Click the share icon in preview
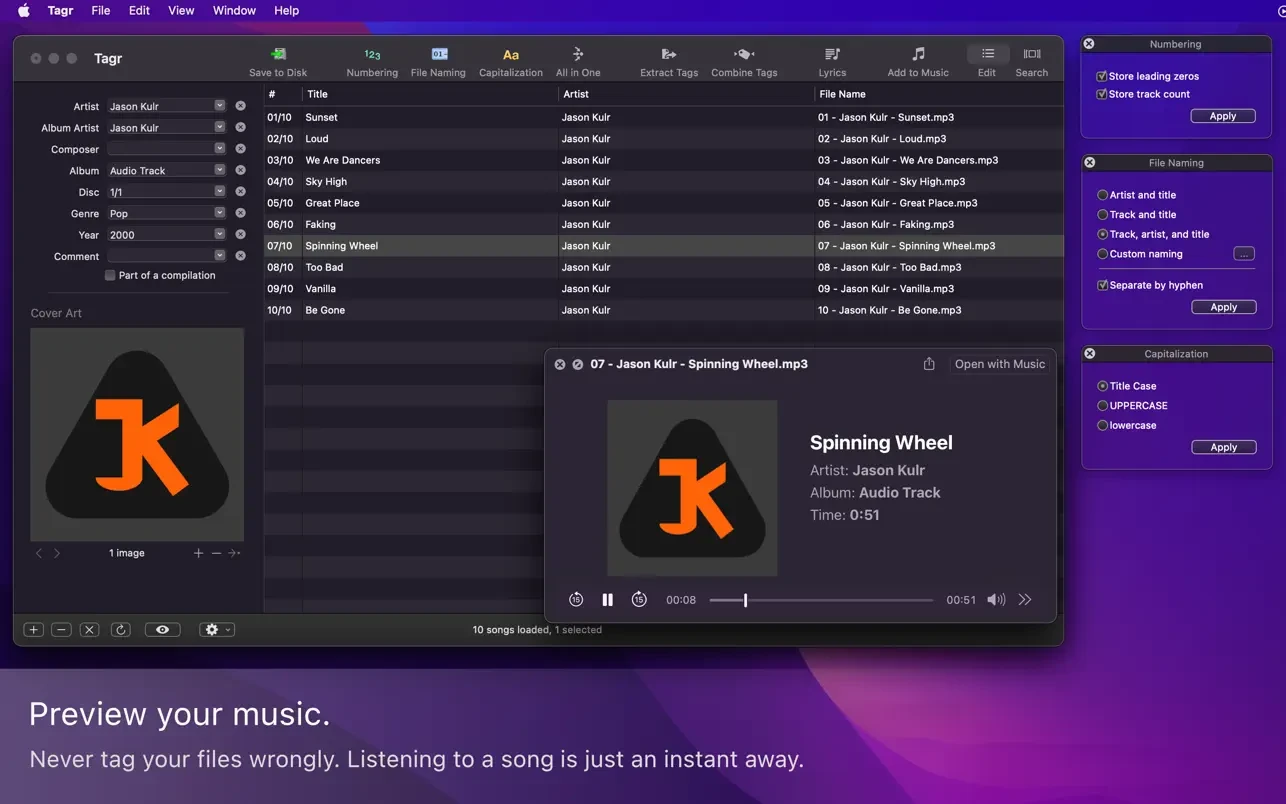 [929, 364]
